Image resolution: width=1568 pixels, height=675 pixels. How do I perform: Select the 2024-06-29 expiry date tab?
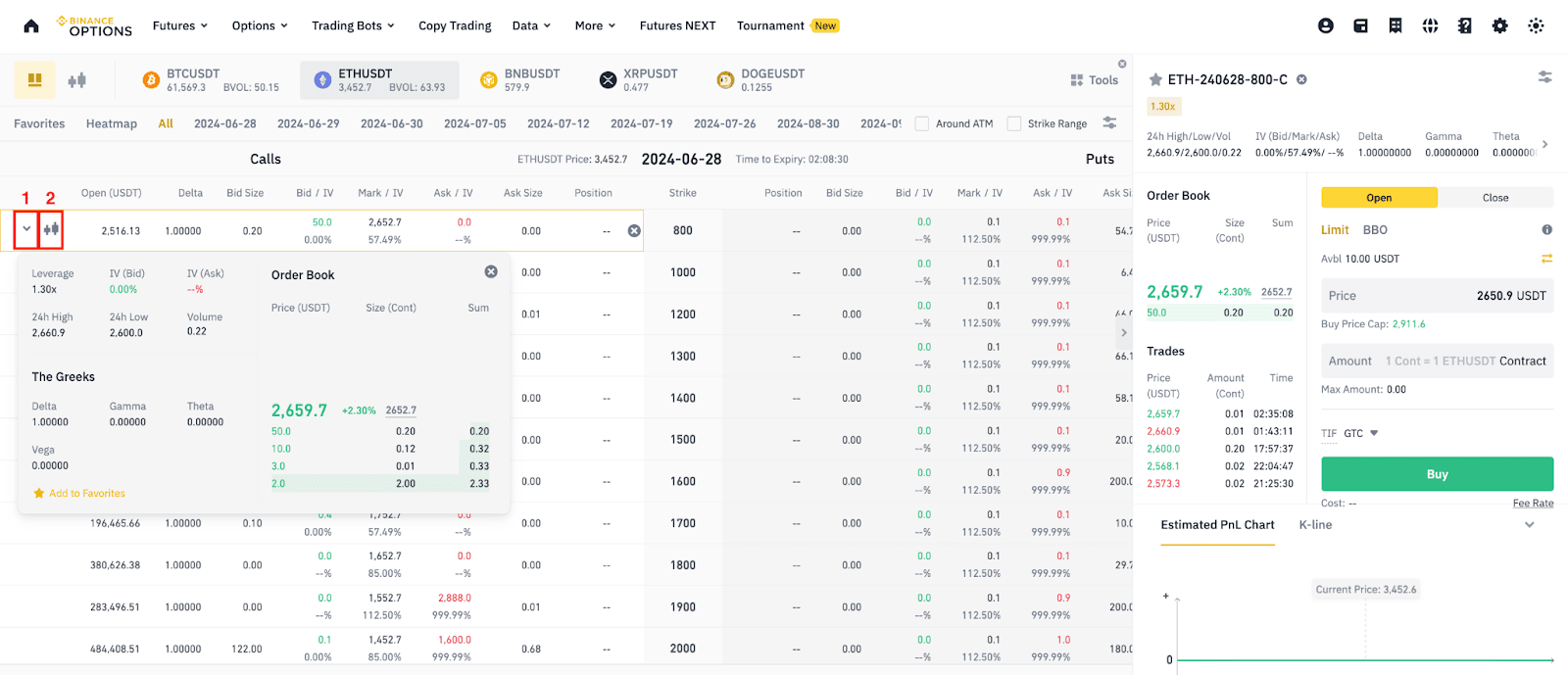pos(308,123)
